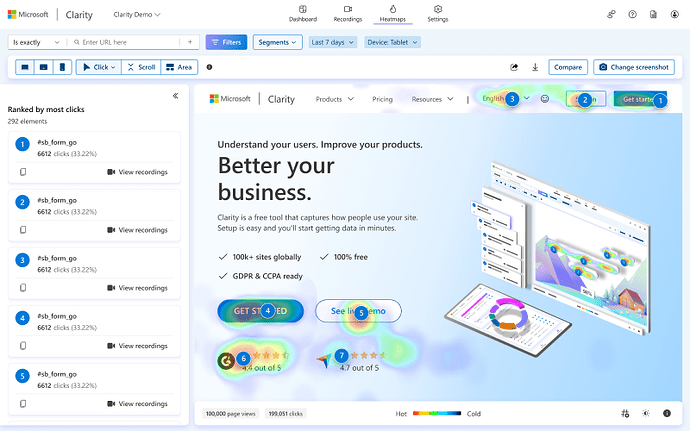The image size is (690, 431).
Task: Open the Device: Tablet filter
Action: [x=392, y=42]
